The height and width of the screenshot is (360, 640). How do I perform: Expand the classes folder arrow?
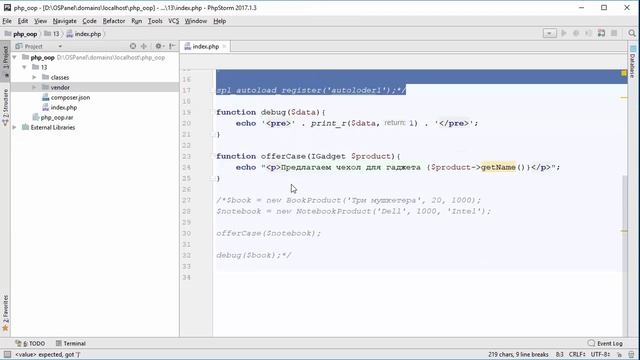(34, 77)
